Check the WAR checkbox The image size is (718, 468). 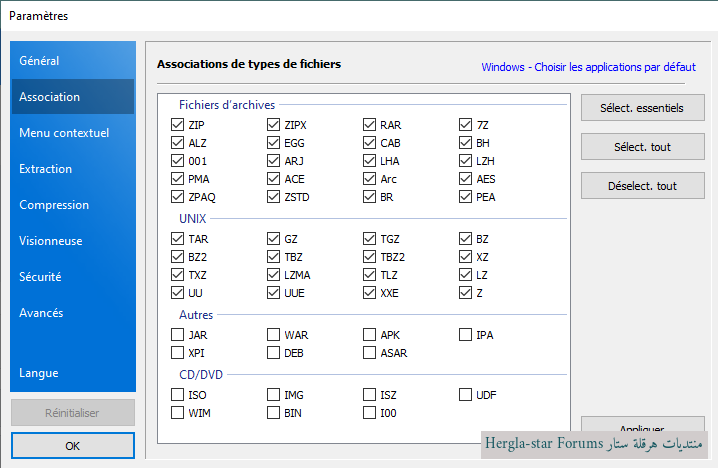pyautogui.click(x=273, y=335)
